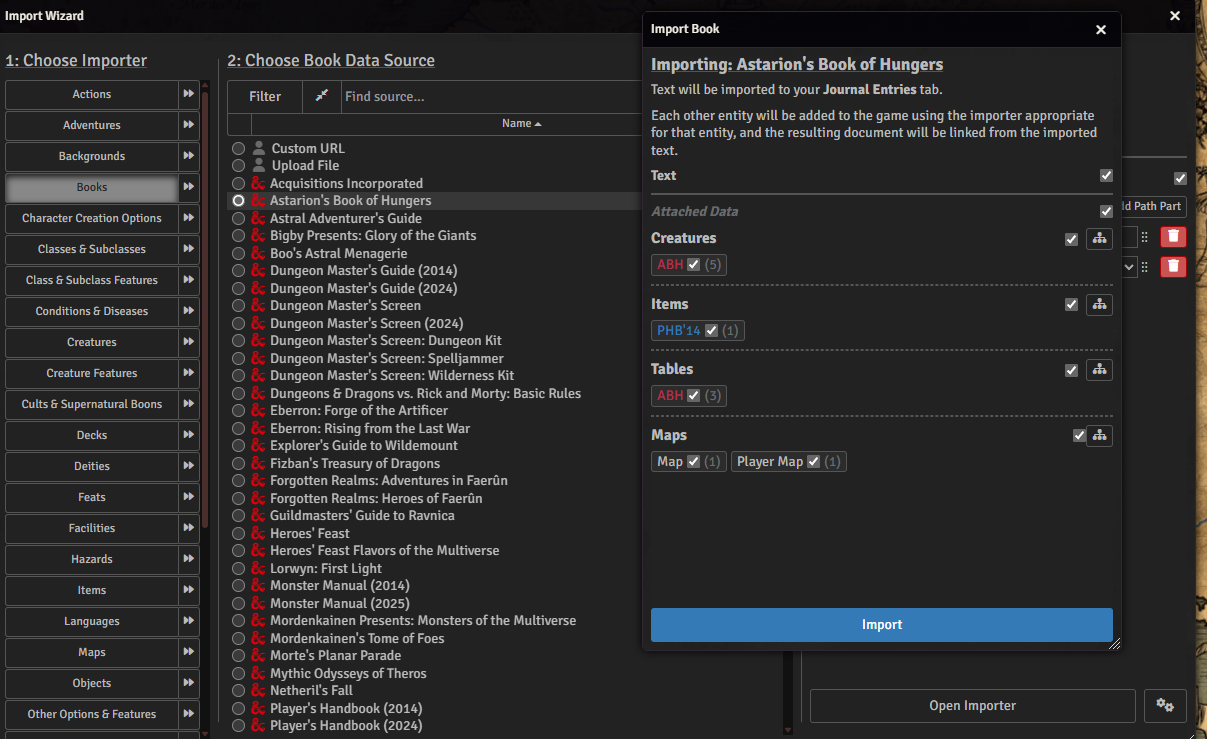Image resolution: width=1207 pixels, height=739 pixels.
Task: Toggle the PHB'14 items checkbox
Action: coord(711,331)
